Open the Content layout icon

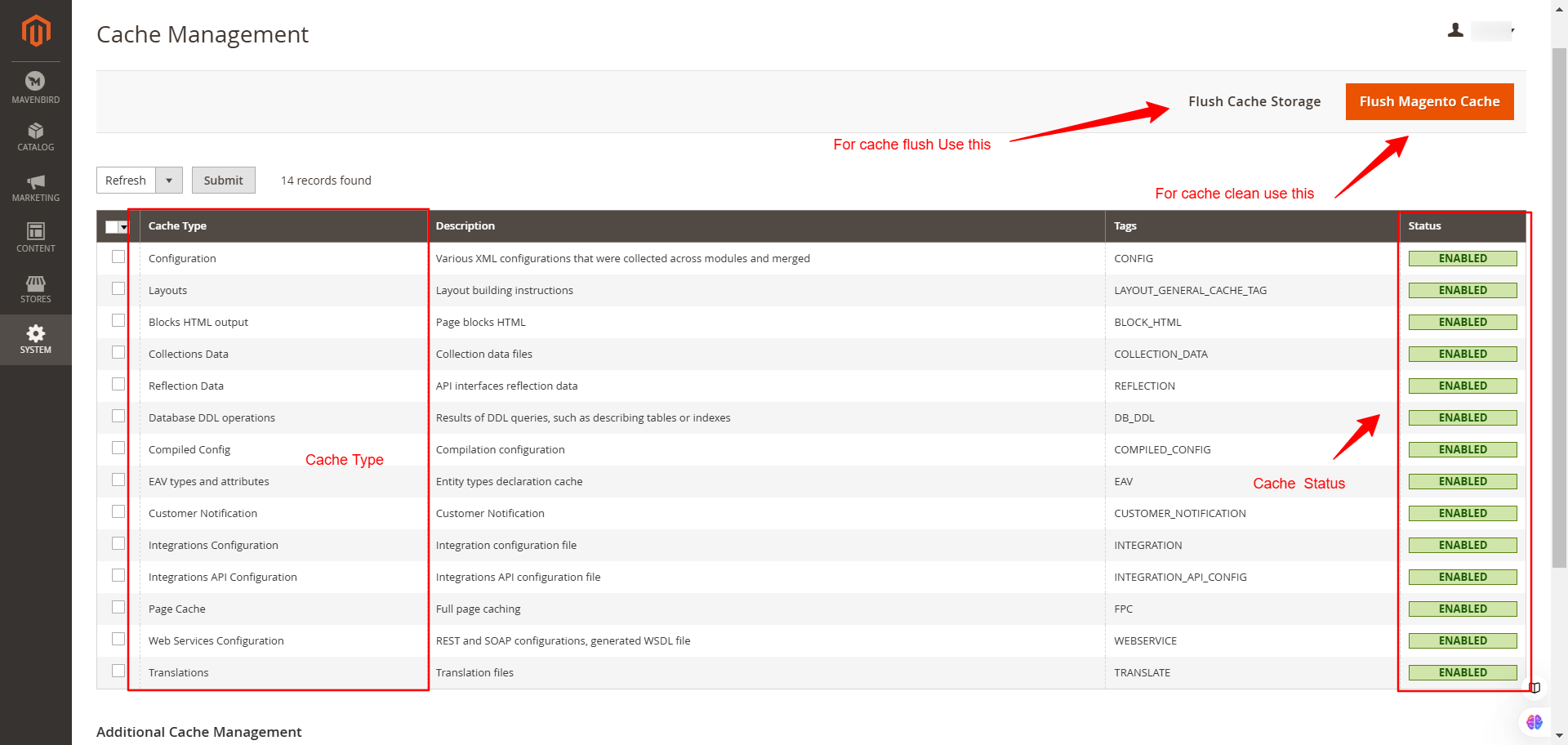(35, 231)
